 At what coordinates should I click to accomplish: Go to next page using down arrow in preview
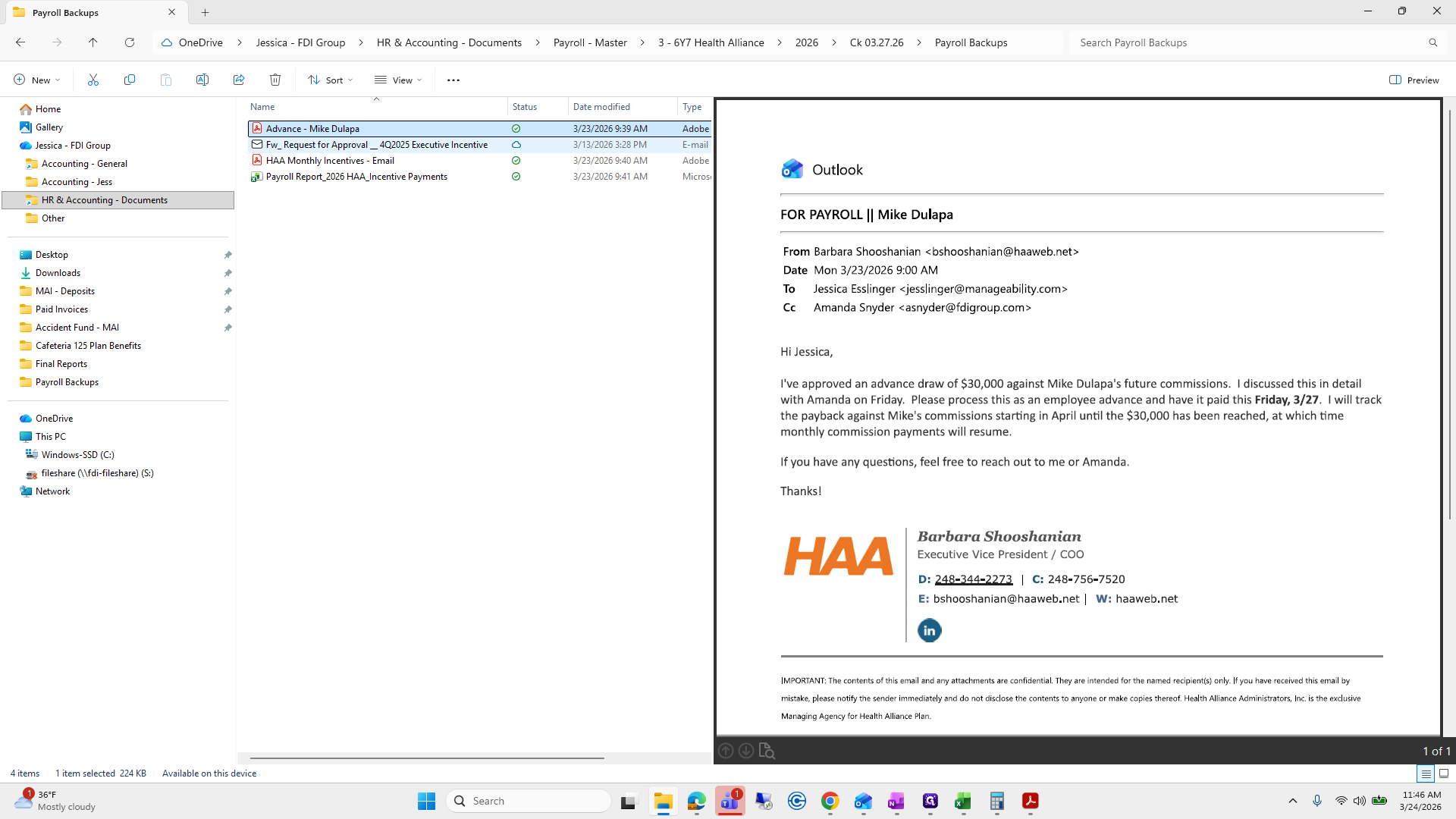[x=746, y=750]
